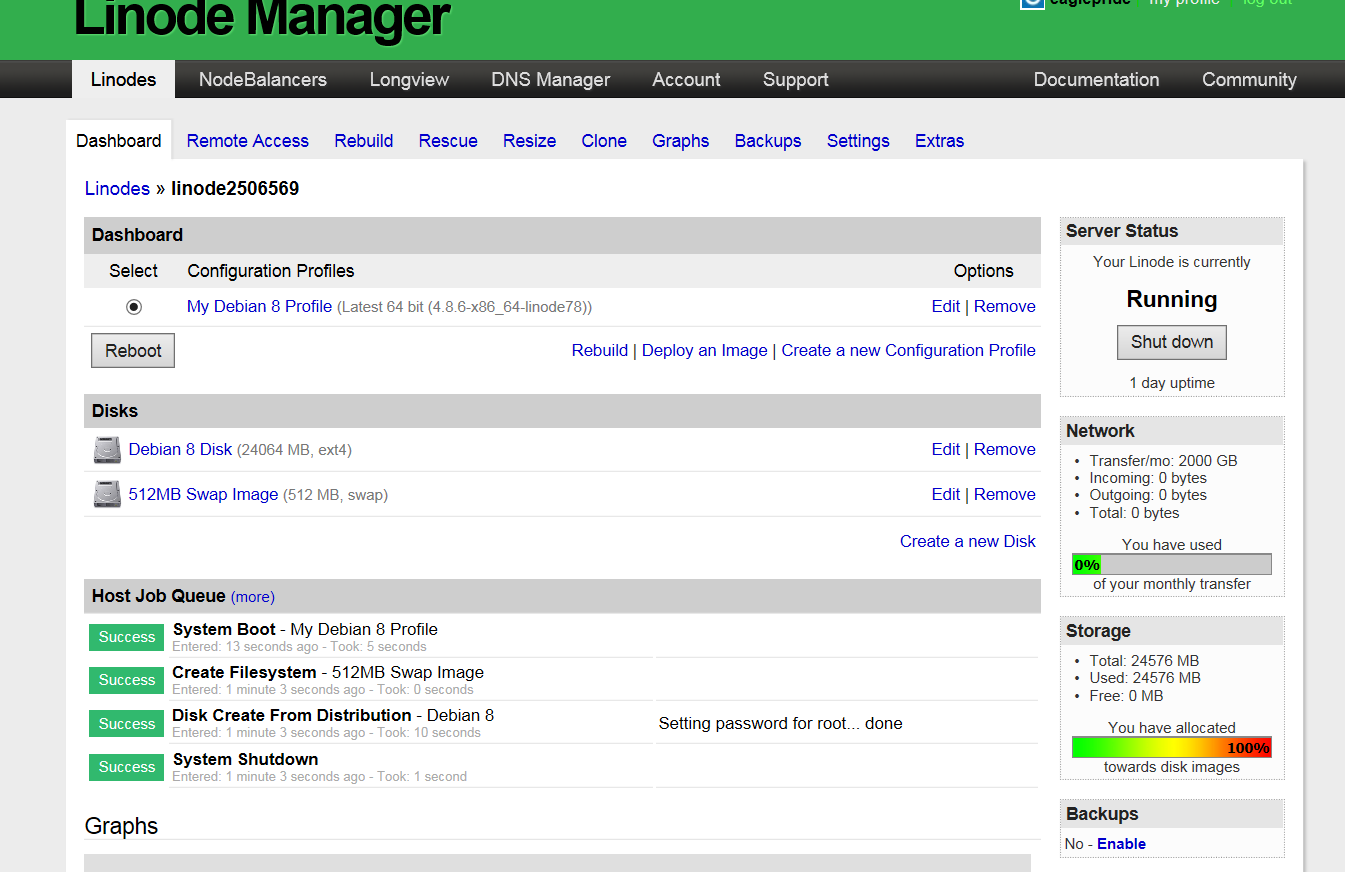The image size is (1345, 872).
Task: Open DNS Manager
Action: (x=551, y=79)
